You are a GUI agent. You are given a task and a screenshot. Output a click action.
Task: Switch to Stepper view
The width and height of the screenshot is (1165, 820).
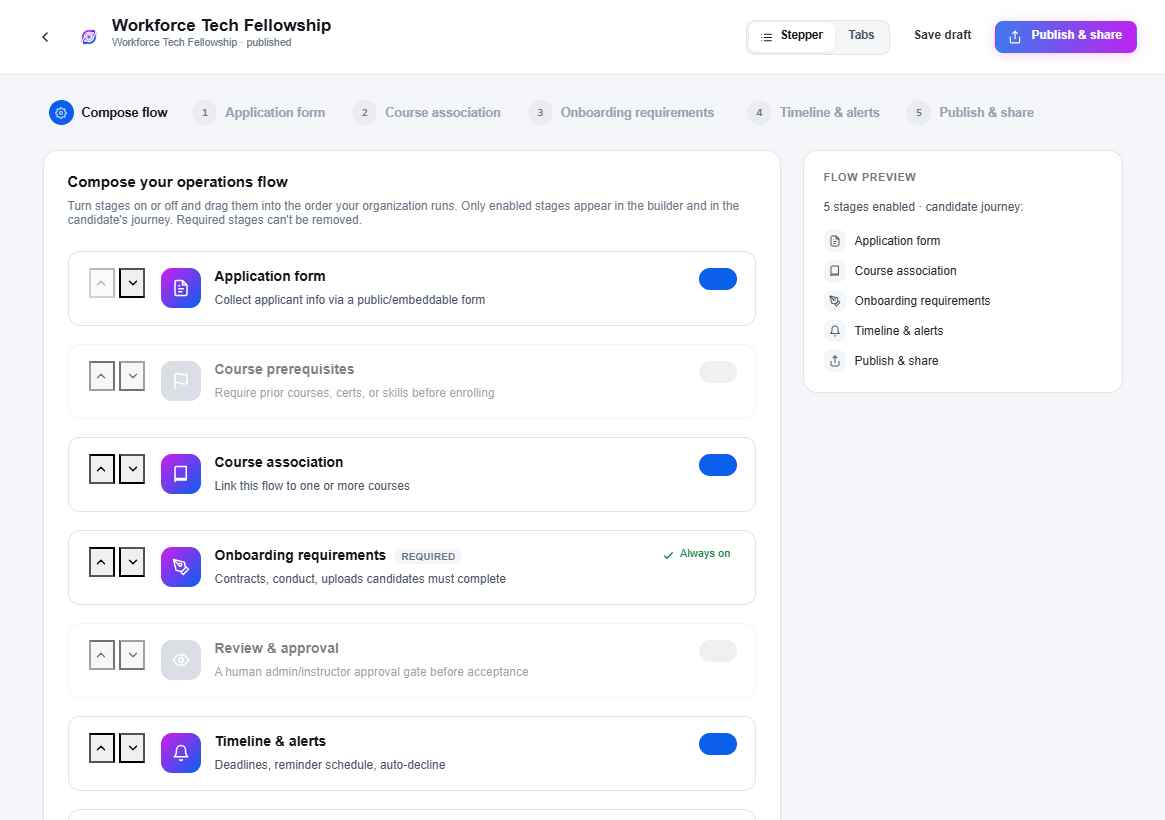[x=792, y=36]
